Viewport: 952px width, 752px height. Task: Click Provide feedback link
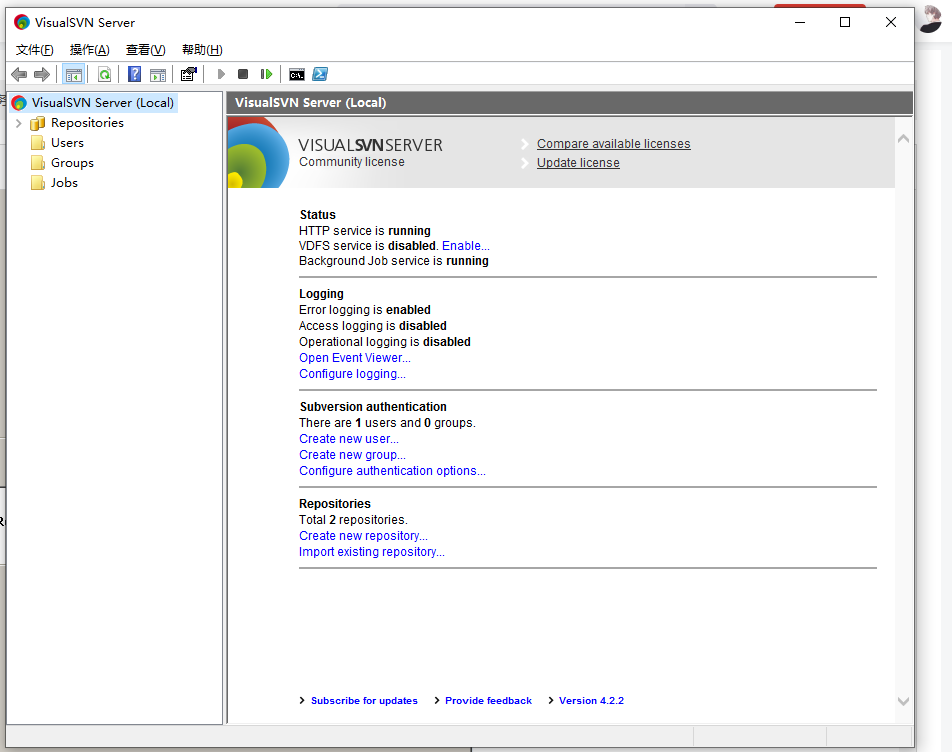[x=488, y=700]
